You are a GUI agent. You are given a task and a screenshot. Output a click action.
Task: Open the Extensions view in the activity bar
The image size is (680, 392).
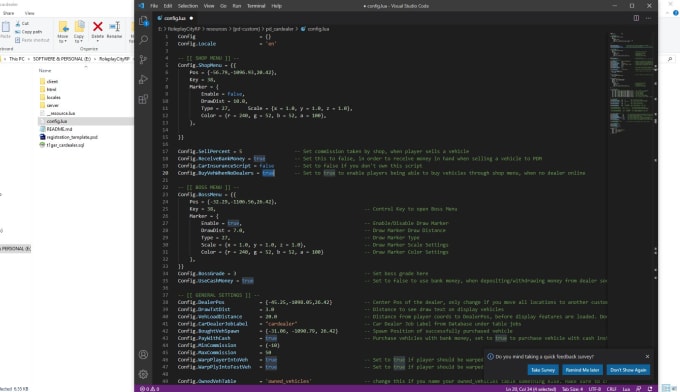143,99
